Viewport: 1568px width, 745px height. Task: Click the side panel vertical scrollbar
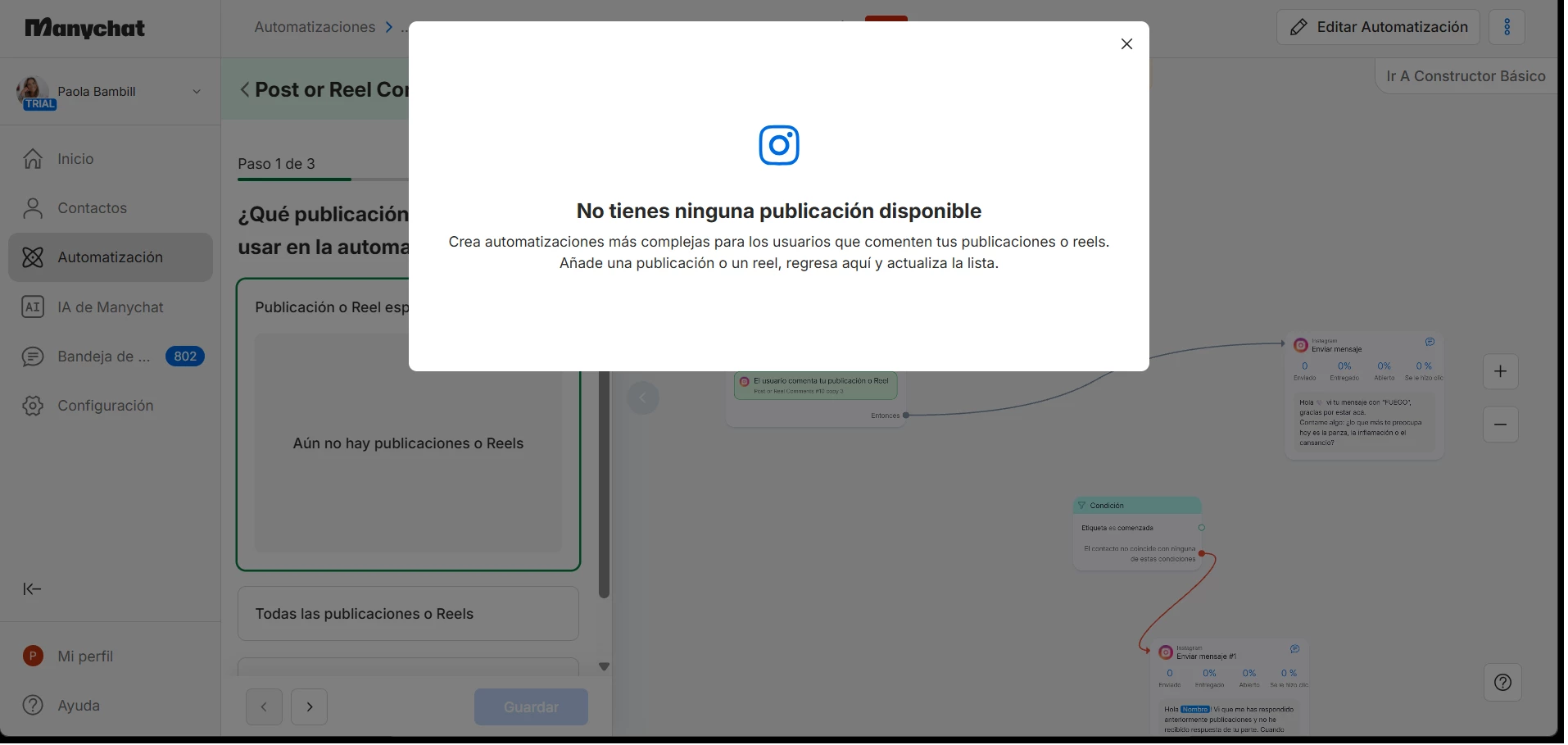click(x=605, y=484)
